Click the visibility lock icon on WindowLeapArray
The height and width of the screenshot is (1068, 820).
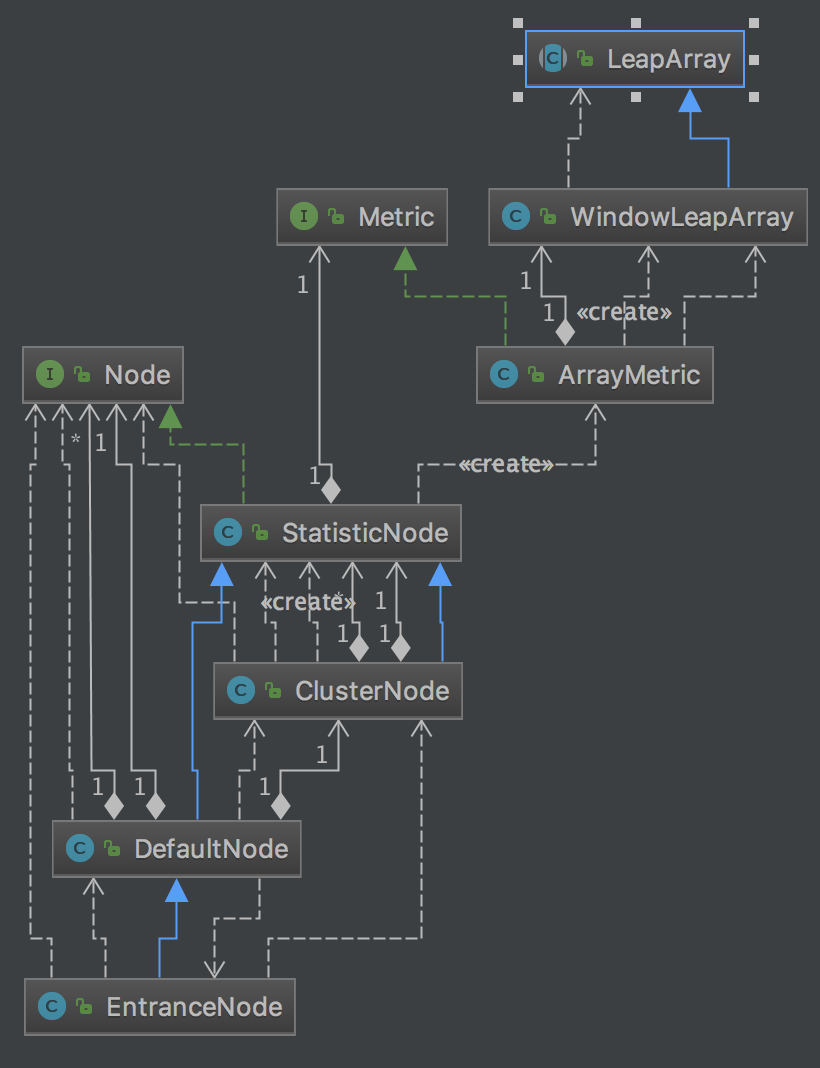click(548, 217)
